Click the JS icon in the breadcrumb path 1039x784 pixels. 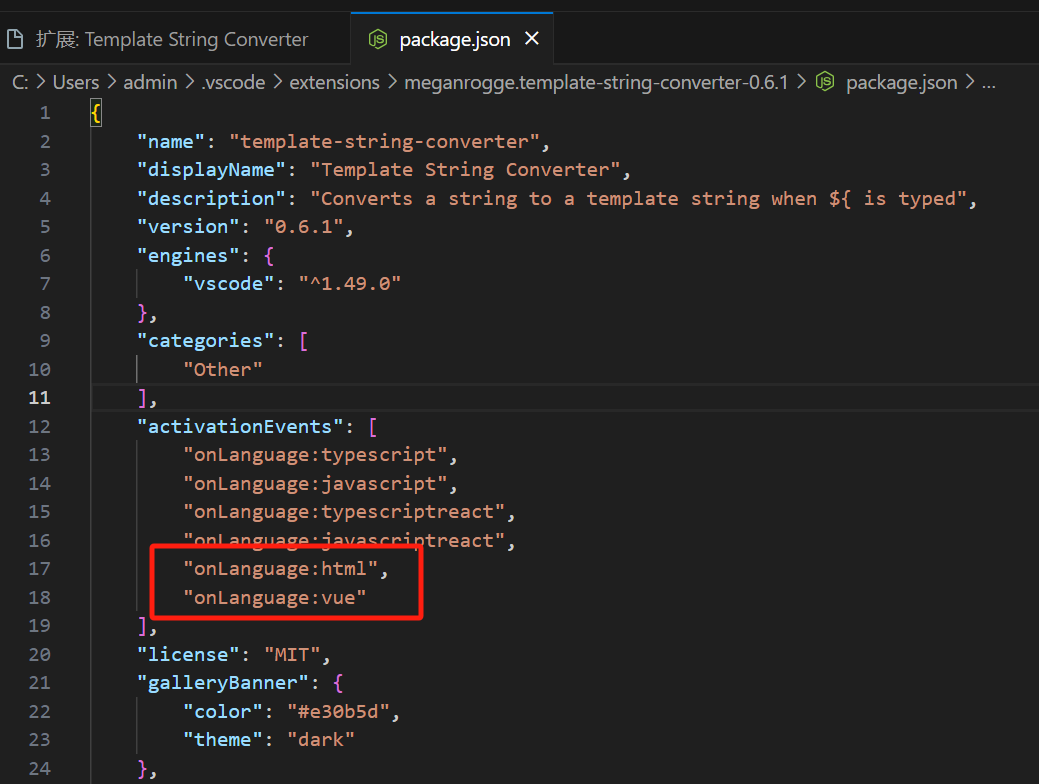tap(824, 82)
